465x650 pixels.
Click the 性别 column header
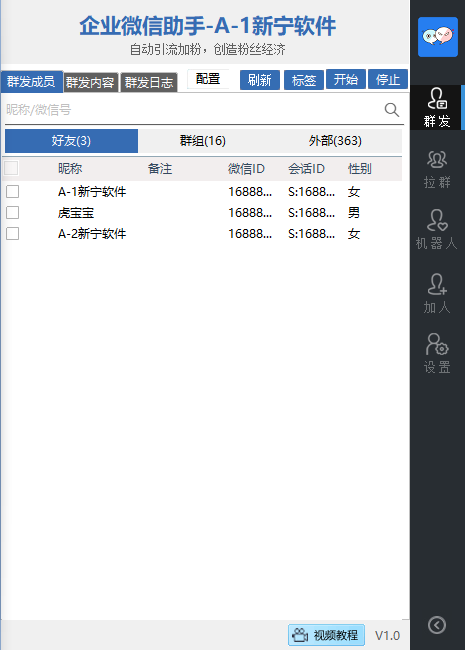(360, 169)
